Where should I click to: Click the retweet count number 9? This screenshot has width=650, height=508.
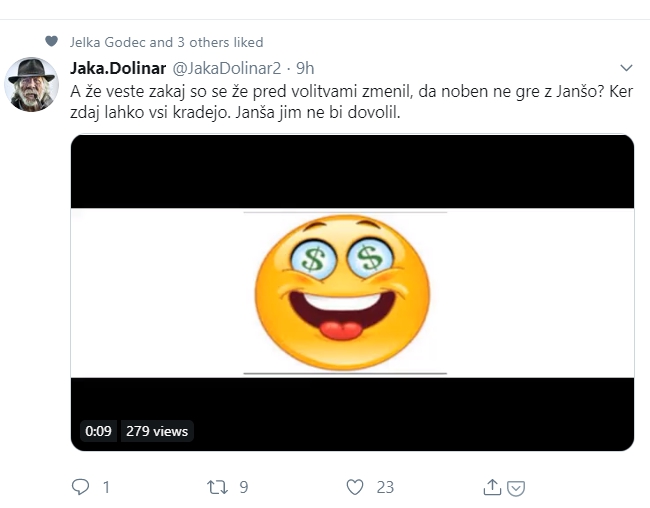(244, 487)
